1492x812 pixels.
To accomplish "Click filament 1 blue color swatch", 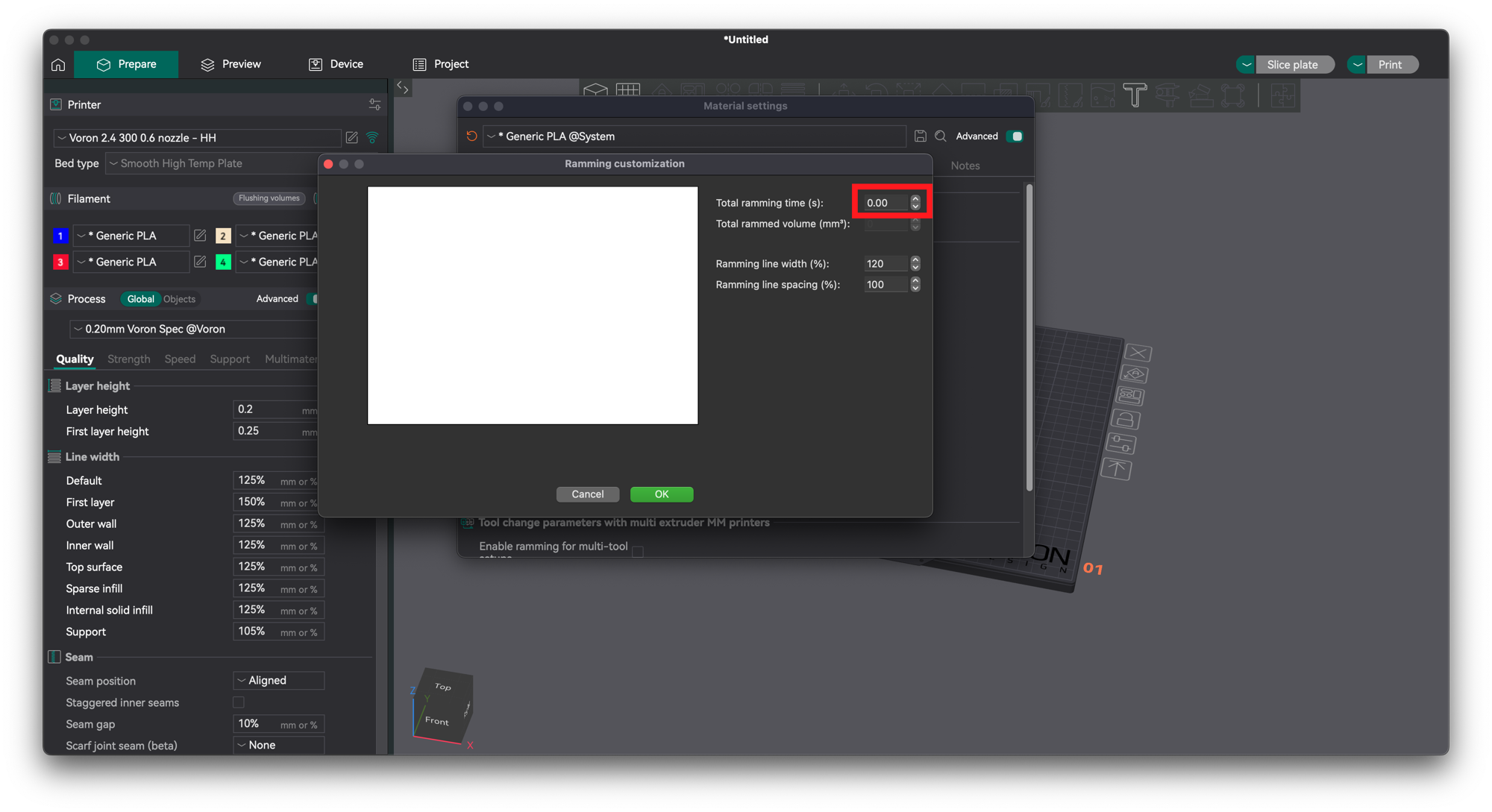I will pyautogui.click(x=60, y=236).
